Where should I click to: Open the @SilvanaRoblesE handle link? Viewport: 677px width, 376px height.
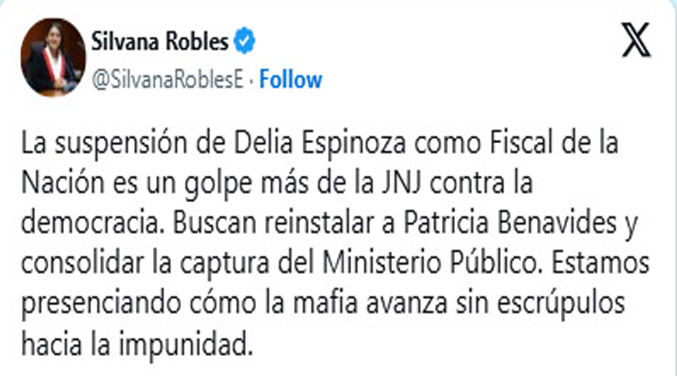click(168, 79)
